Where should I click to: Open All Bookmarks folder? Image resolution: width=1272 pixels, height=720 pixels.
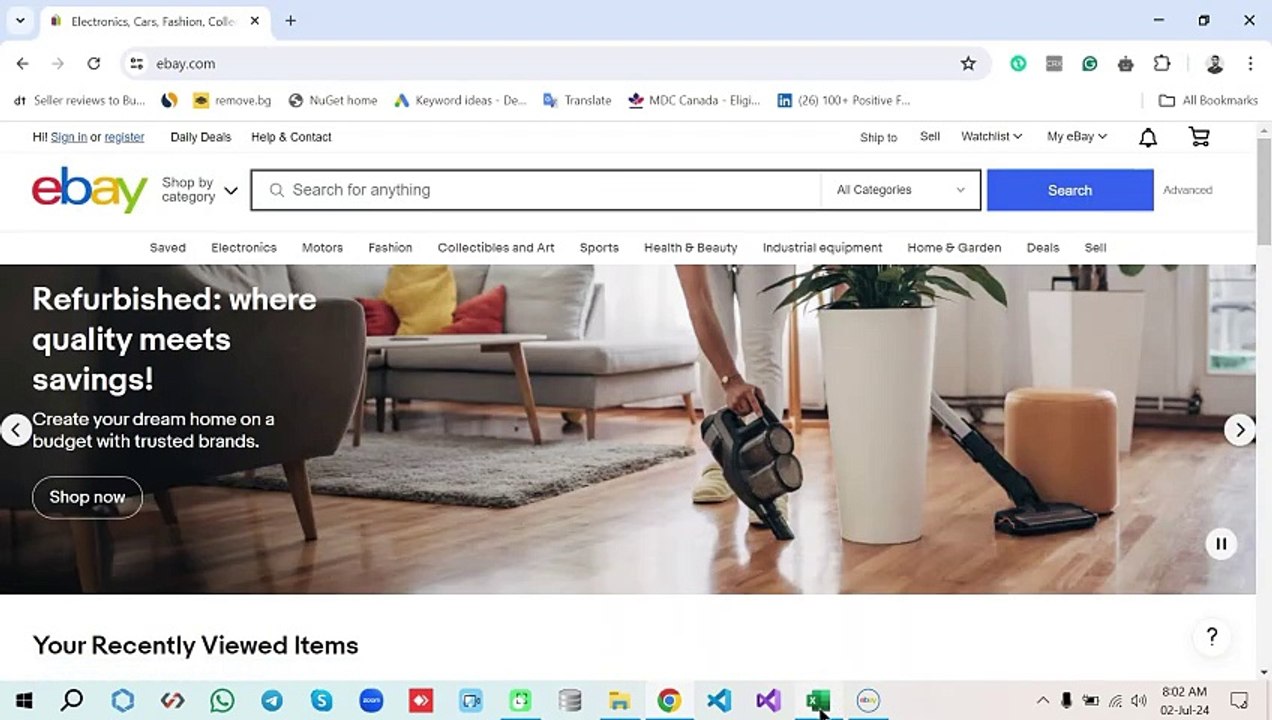click(x=1208, y=100)
